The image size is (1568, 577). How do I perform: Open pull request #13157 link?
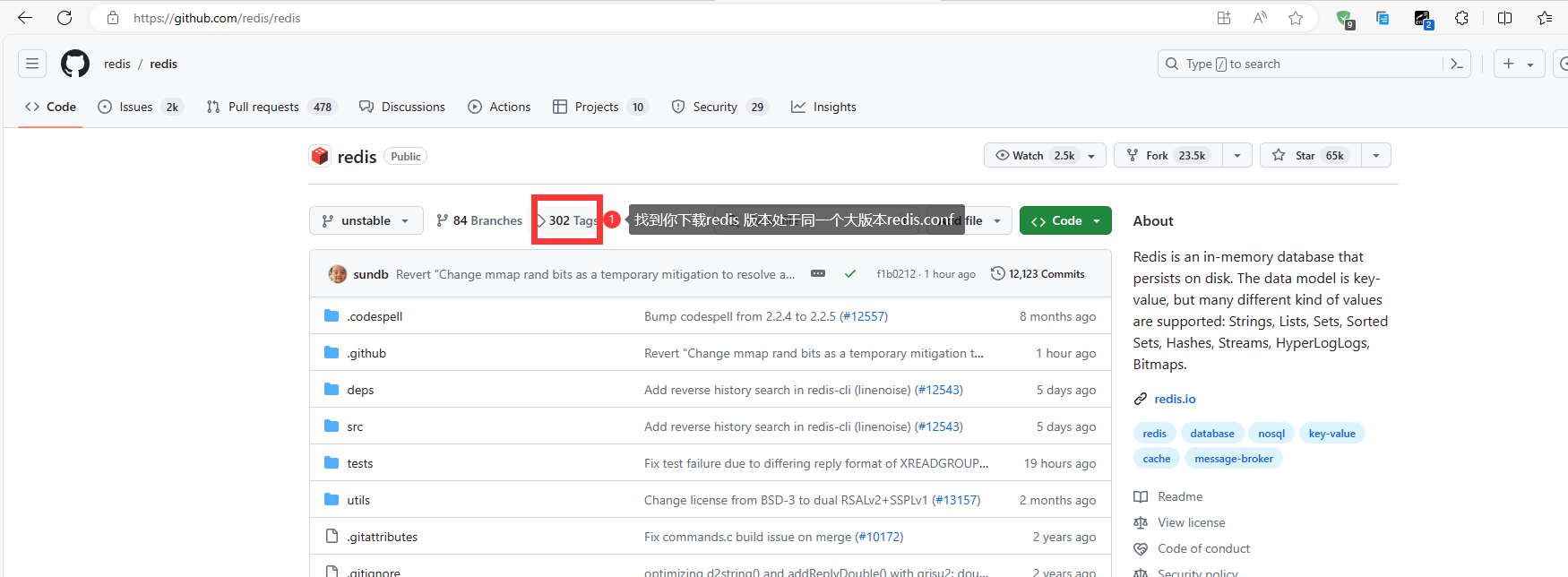[x=956, y=500]
